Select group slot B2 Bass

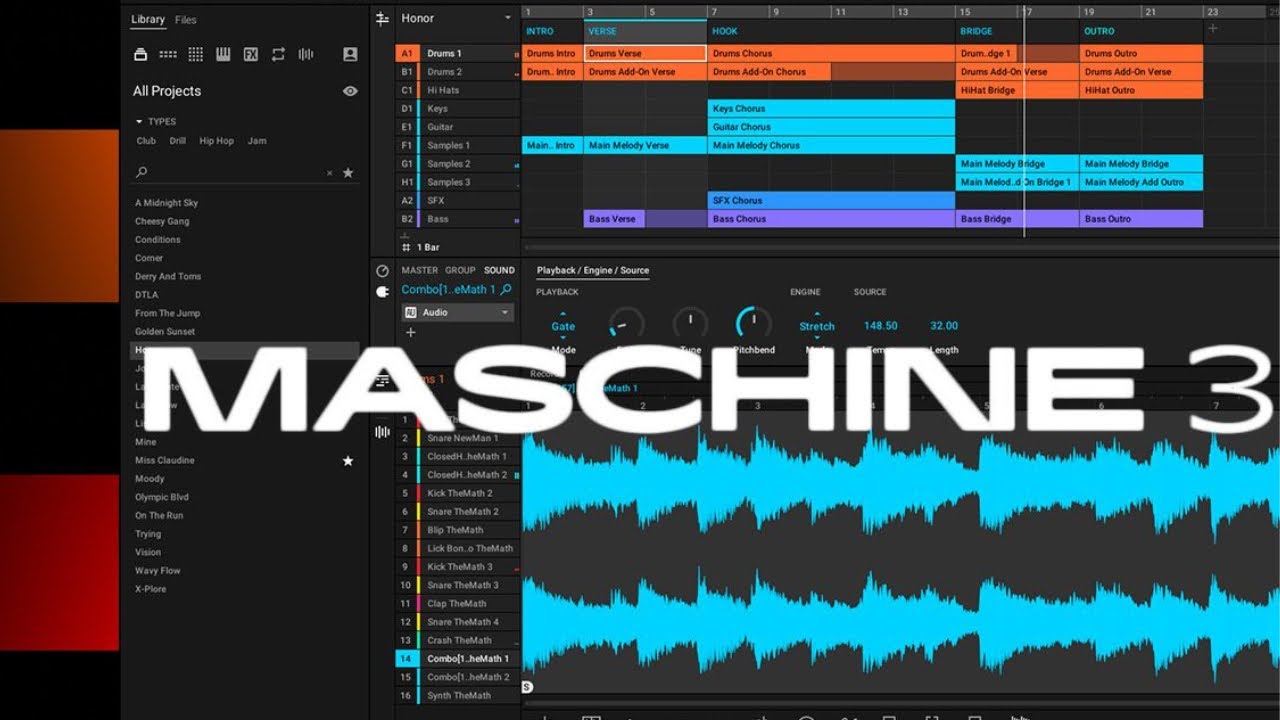click(458, 219)
